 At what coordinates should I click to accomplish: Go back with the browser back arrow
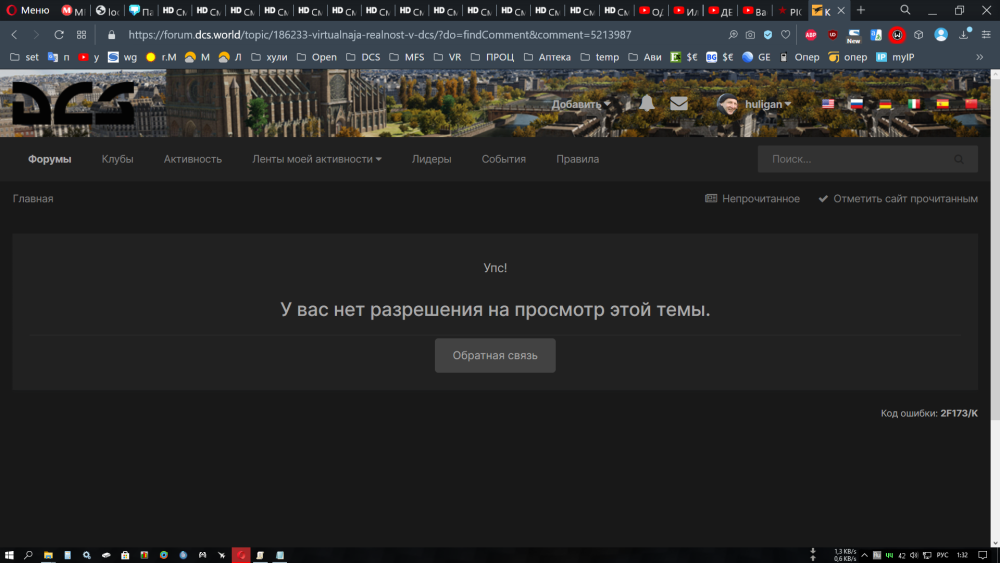[15, 35]
